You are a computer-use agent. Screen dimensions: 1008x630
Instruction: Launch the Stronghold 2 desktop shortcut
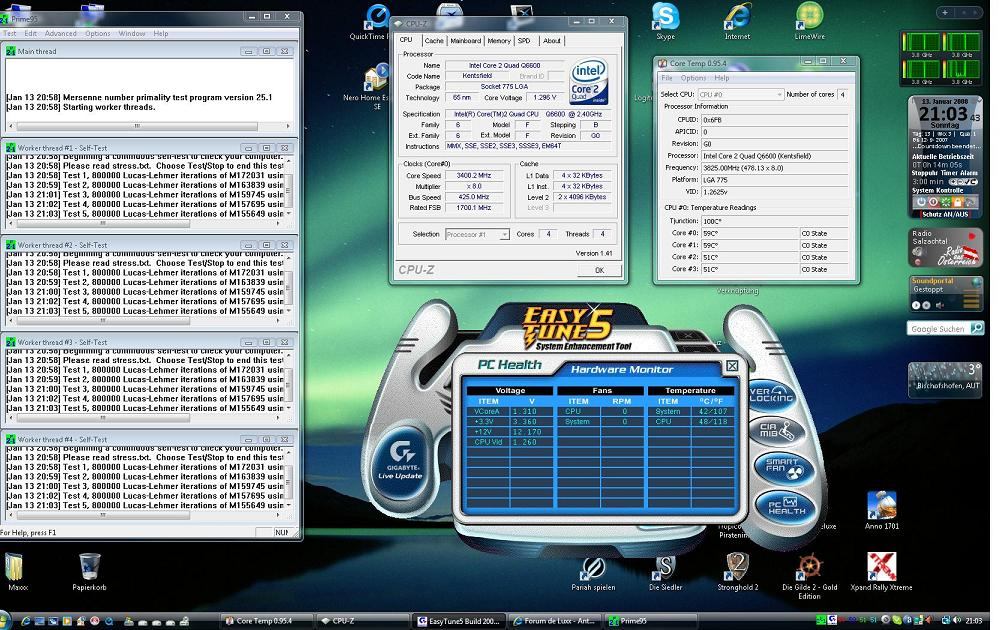tap(737, 572)
